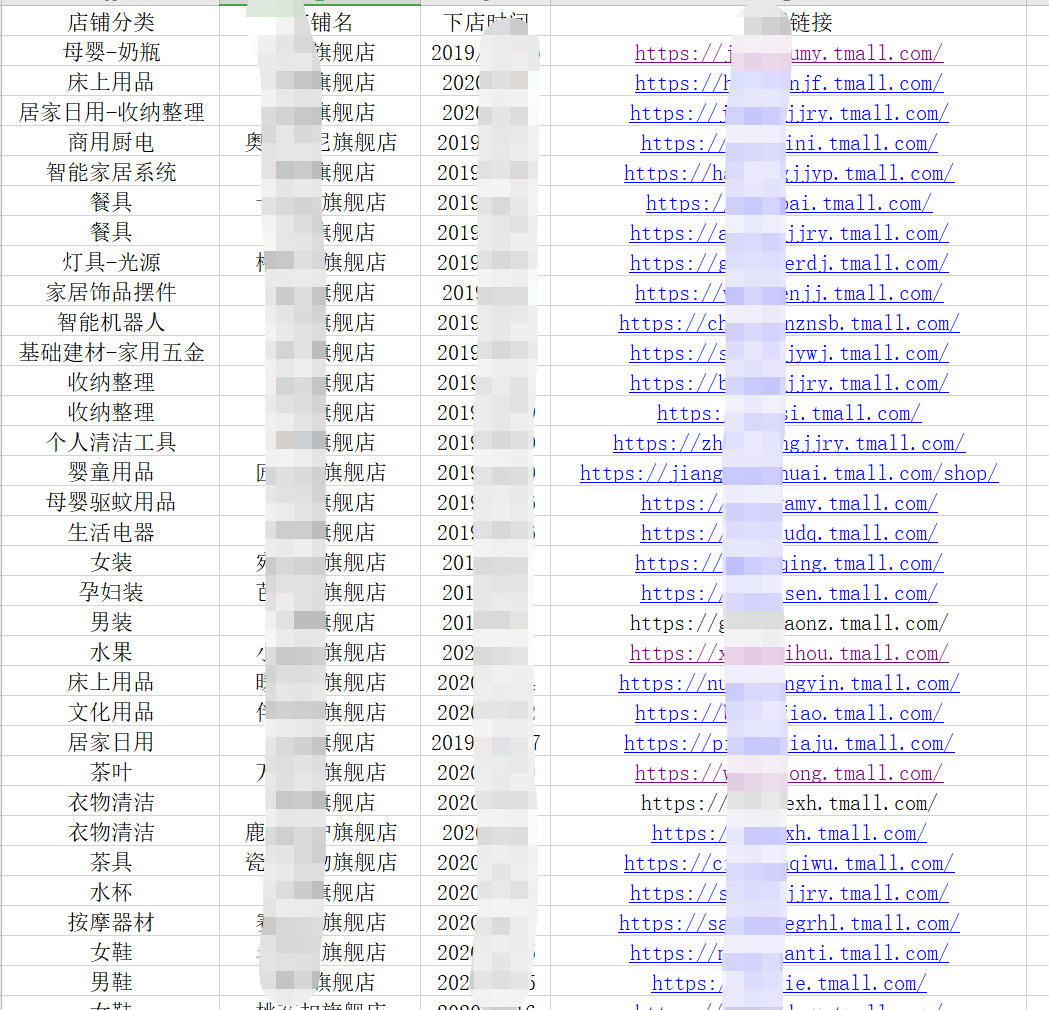This screenshot has width=1049, height=1010.
Task: Open the link ending sen.tmall.com/
Action: (x=789, y=593)
